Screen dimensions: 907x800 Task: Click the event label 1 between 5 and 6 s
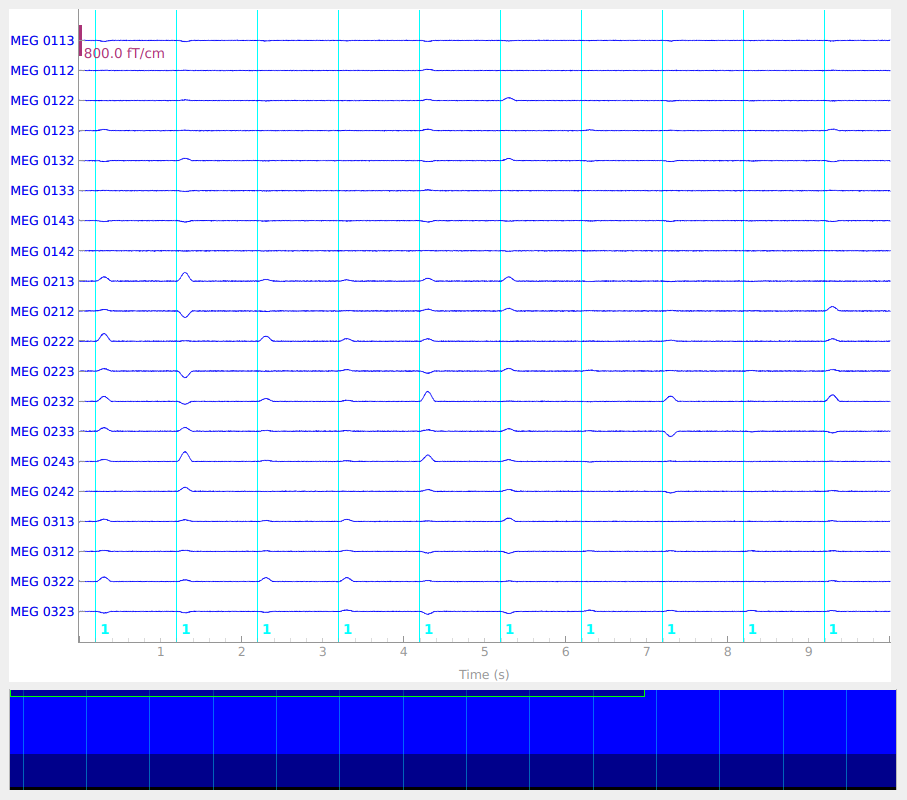tap(509, 629)
